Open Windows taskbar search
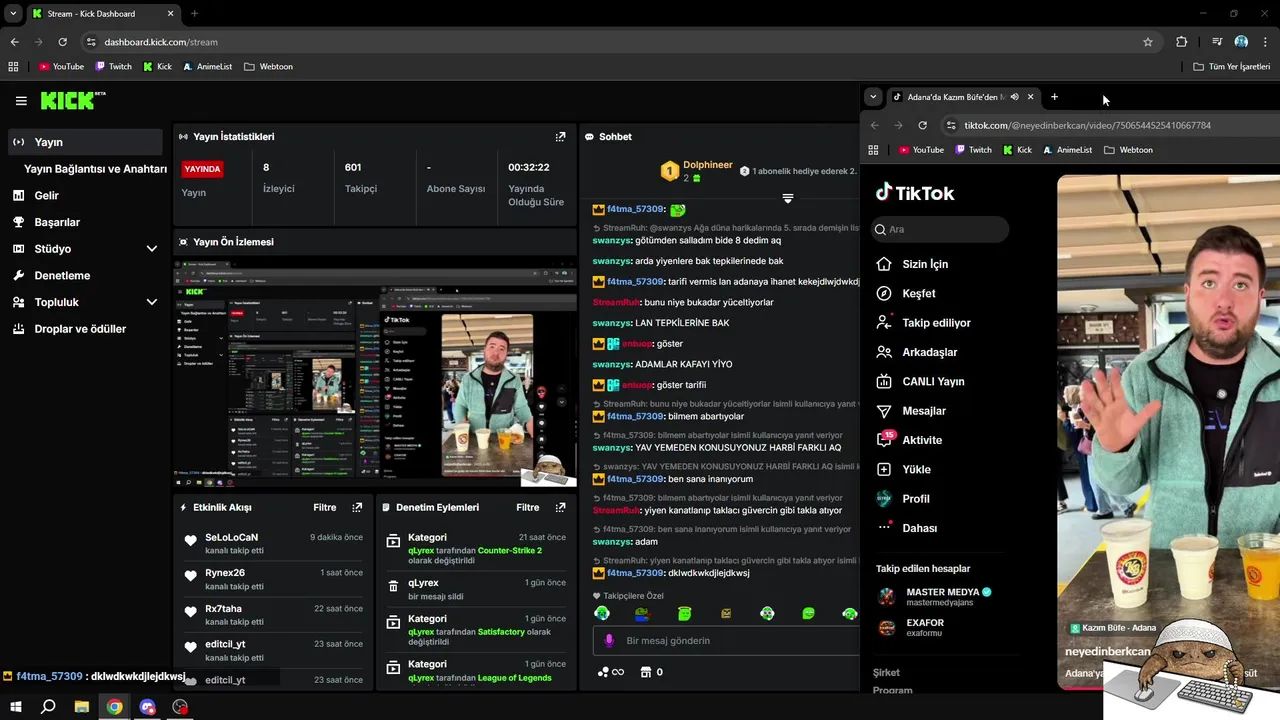The height and width of the screenshot is (720, 1280). click(48, 707)
